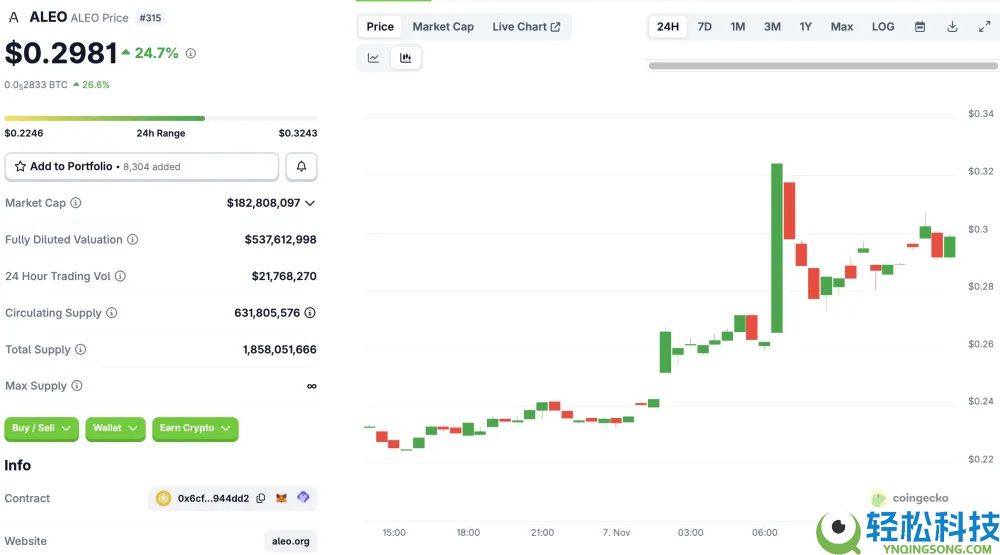Screen dimensions: 1000x555
Task: Open the Wallet dropdown
Action: pos(115,428)
